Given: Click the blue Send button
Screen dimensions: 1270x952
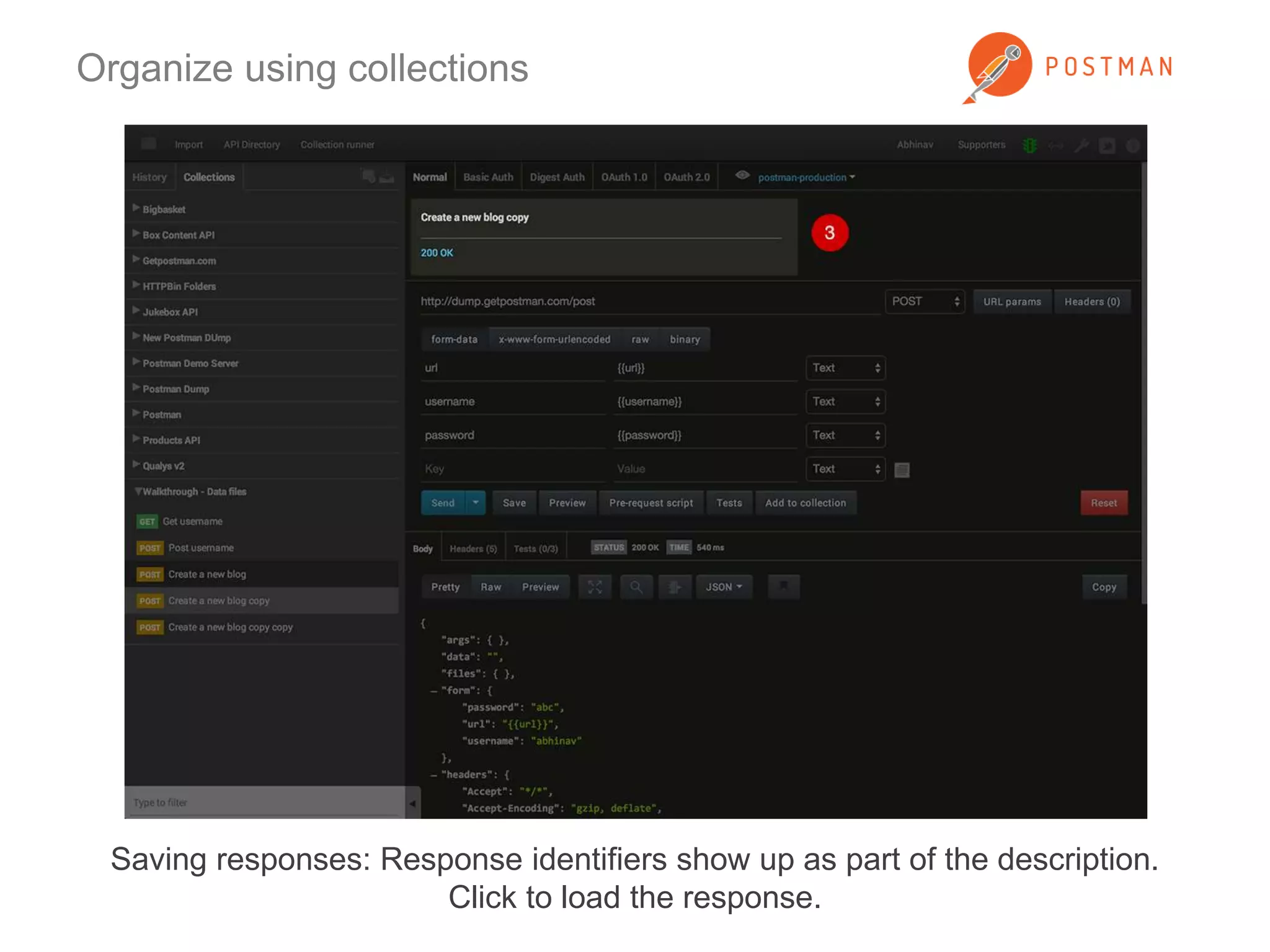Looking at the screenshot, I should (x=443, y=503).
